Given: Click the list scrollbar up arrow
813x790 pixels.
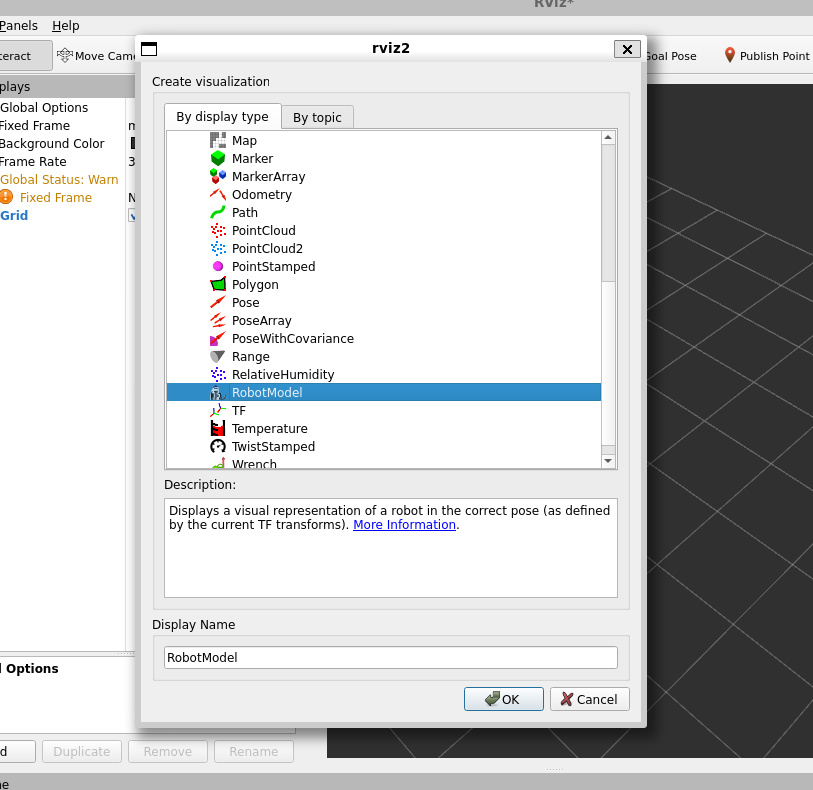Looking at the screenshot, I should point(608,137).
